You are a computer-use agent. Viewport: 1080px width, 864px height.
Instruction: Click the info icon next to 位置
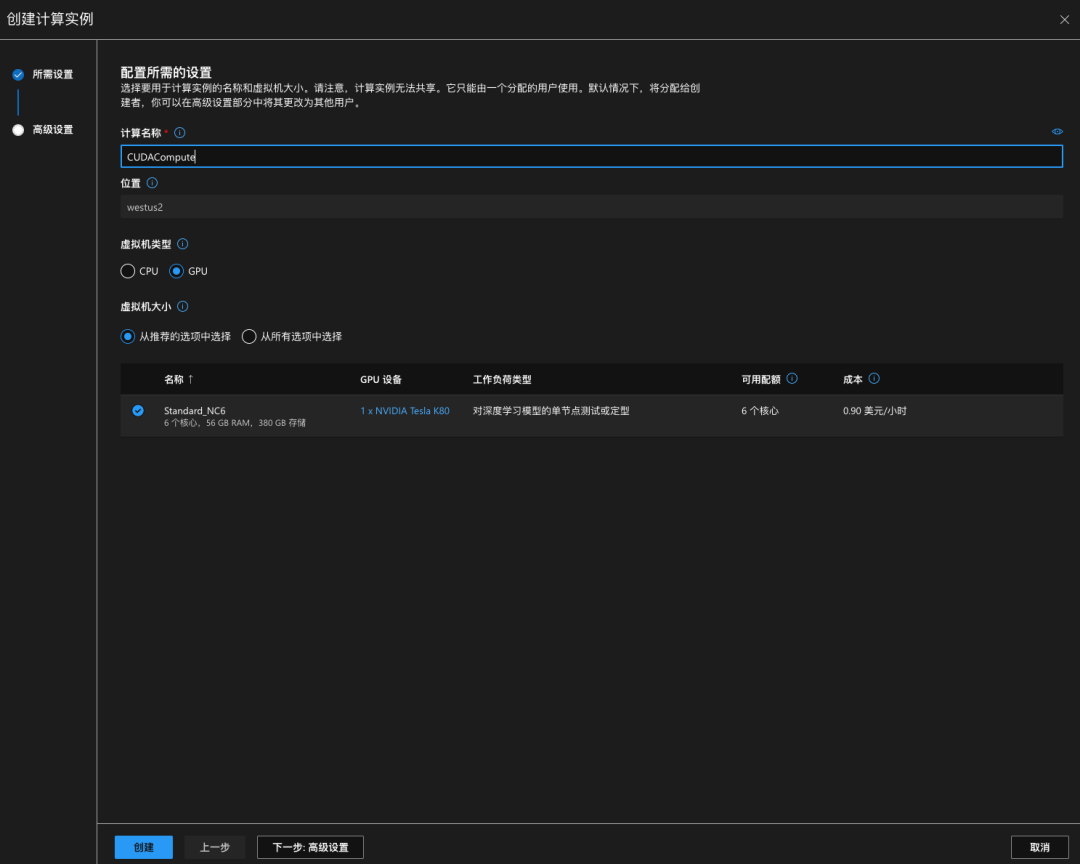pyautogui.click(x=152, y=183)
